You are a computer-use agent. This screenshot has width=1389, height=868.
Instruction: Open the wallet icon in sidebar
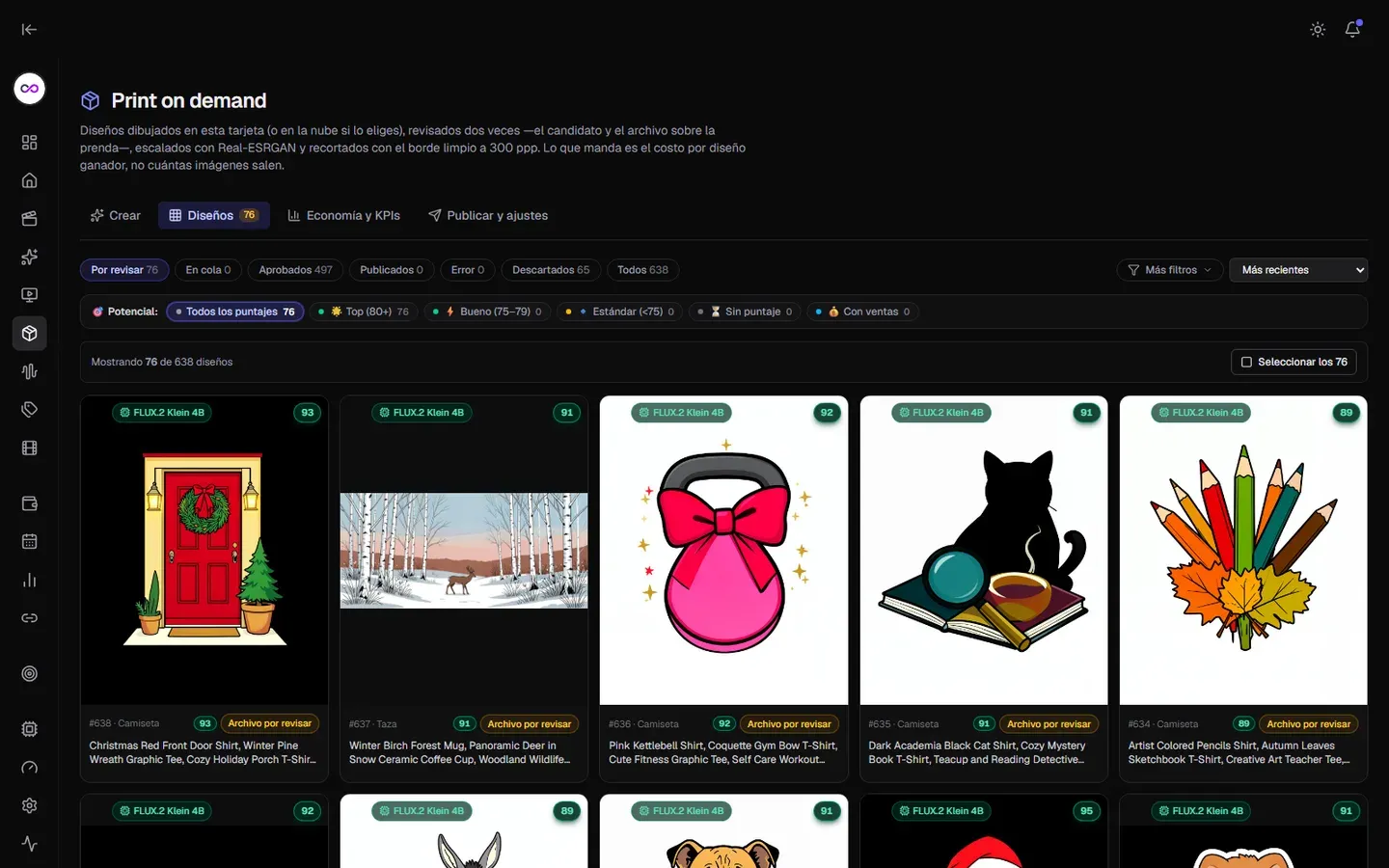[x=30, y=503]
